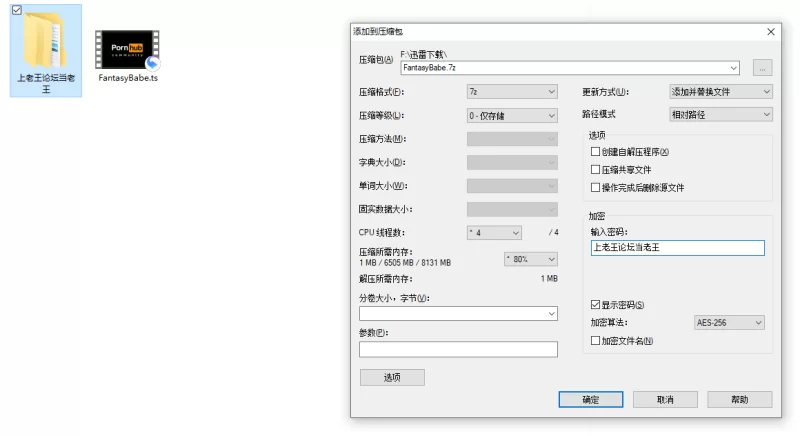Open the 选项 button at bottom left
This screenshot has width=800, height=436.
(x=392, y=377)
